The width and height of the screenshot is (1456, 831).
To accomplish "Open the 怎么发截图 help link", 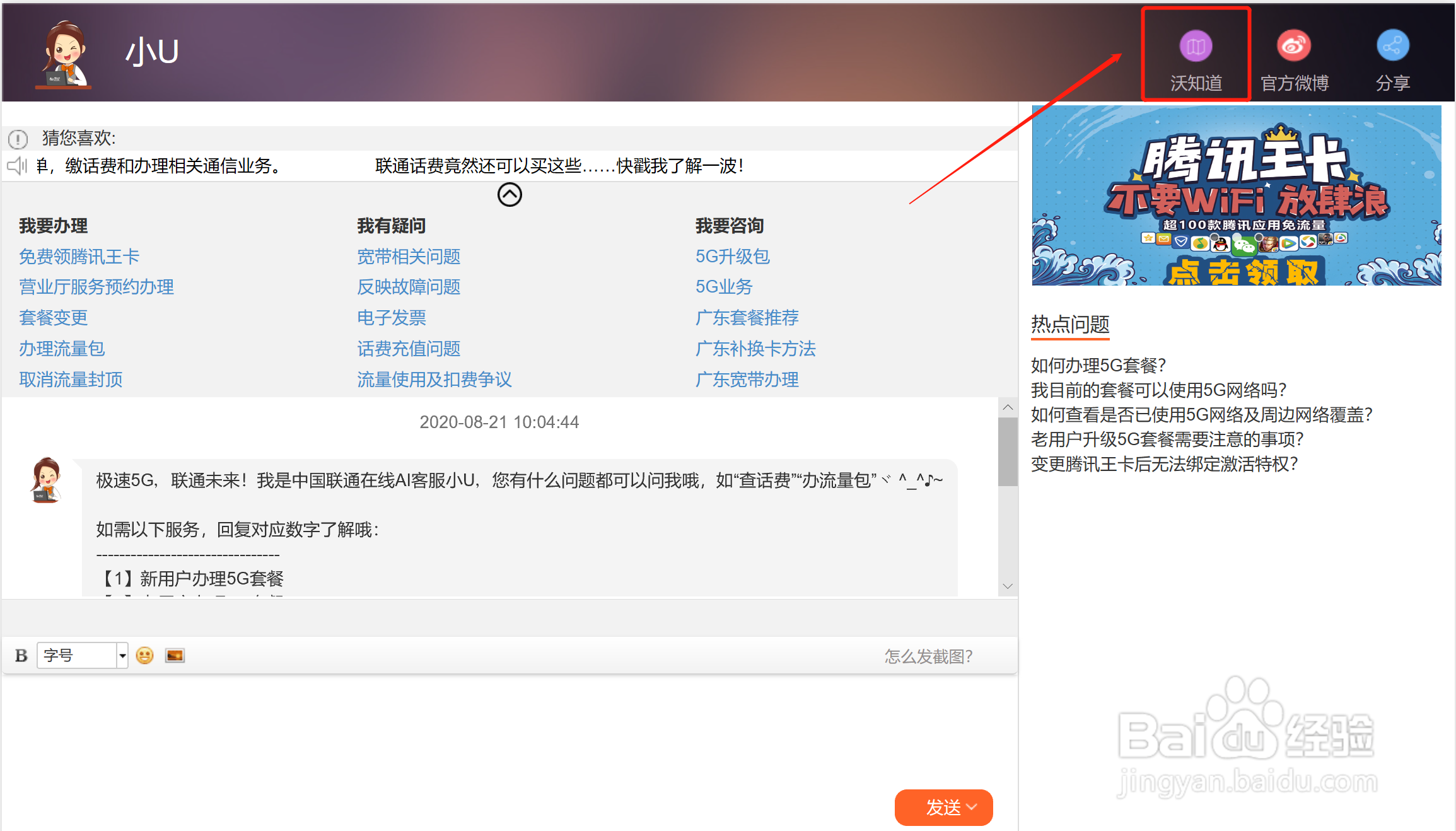I will tap(928, 656).
